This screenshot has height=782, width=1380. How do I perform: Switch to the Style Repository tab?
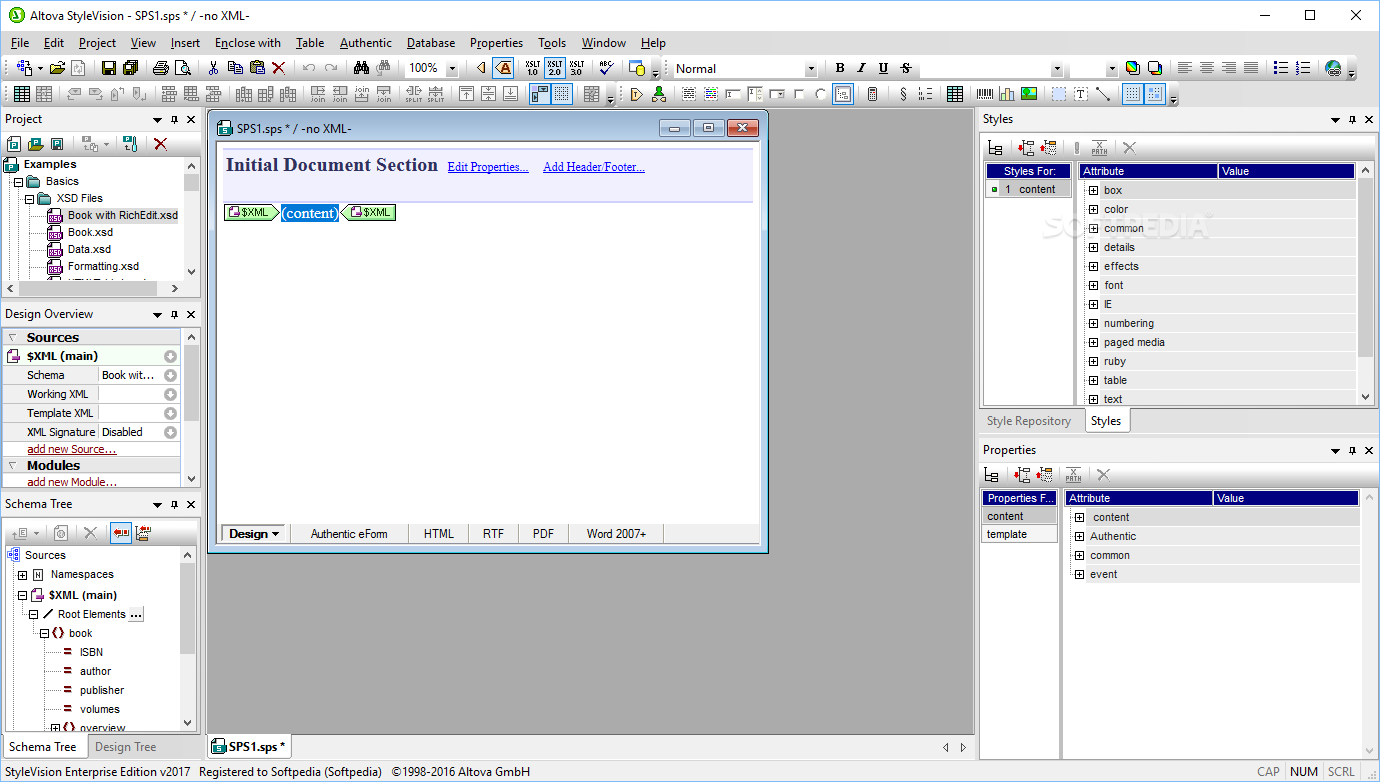(1029, 421)
